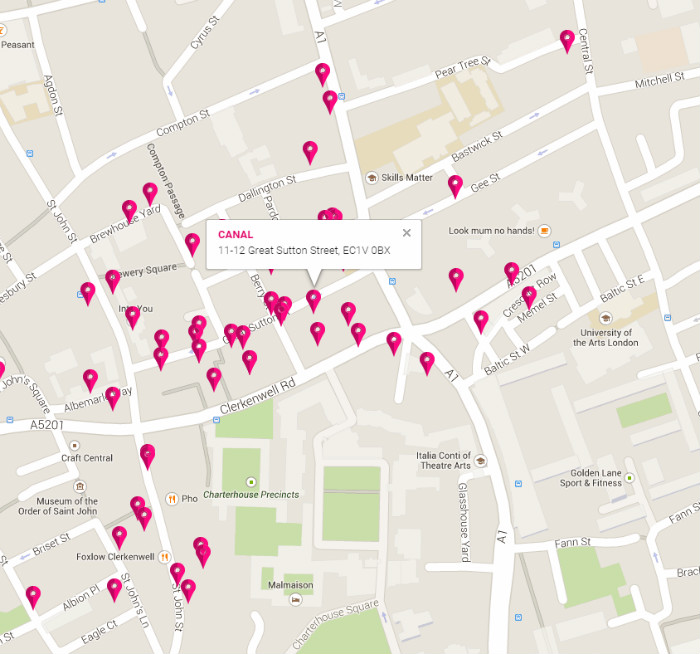The image size is (700, 654).
Task: Click the University of the Arts London icon
Action: coord(606,318)
